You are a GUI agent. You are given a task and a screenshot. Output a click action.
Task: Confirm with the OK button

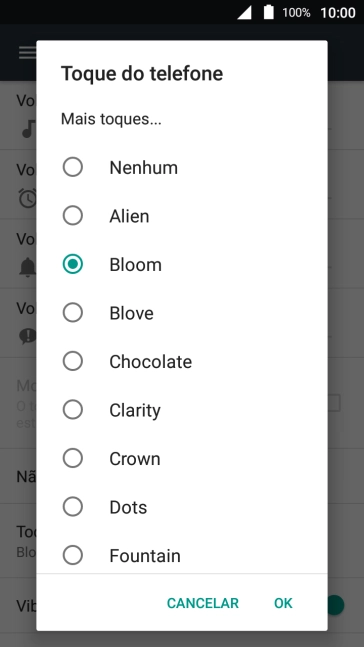click(283, 603)
